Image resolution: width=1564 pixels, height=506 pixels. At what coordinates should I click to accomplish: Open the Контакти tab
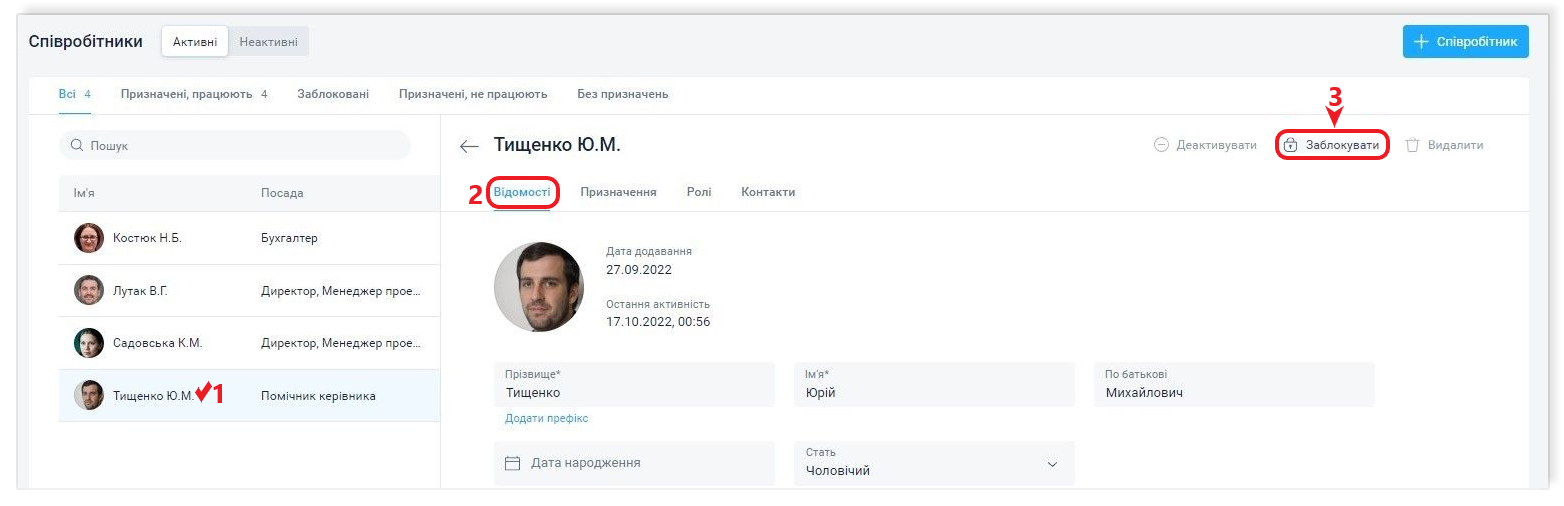(x=768, y=192)
